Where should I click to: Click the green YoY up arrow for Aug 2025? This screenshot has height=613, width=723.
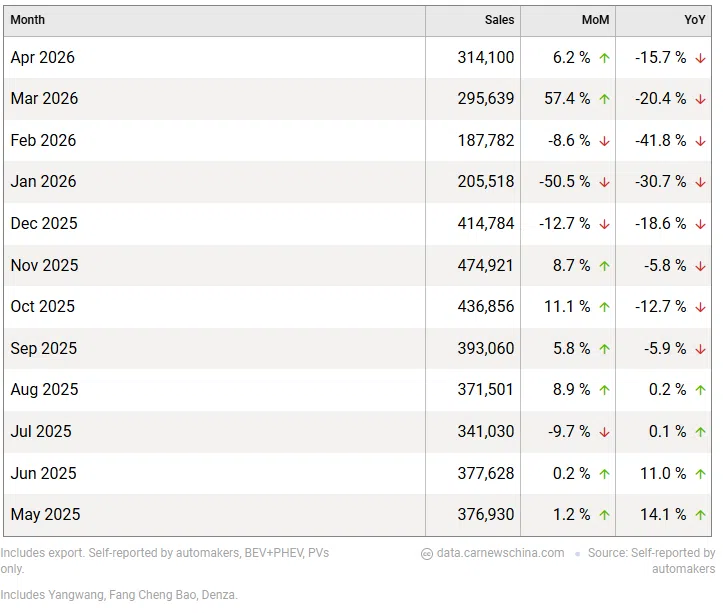coord(700,390)
